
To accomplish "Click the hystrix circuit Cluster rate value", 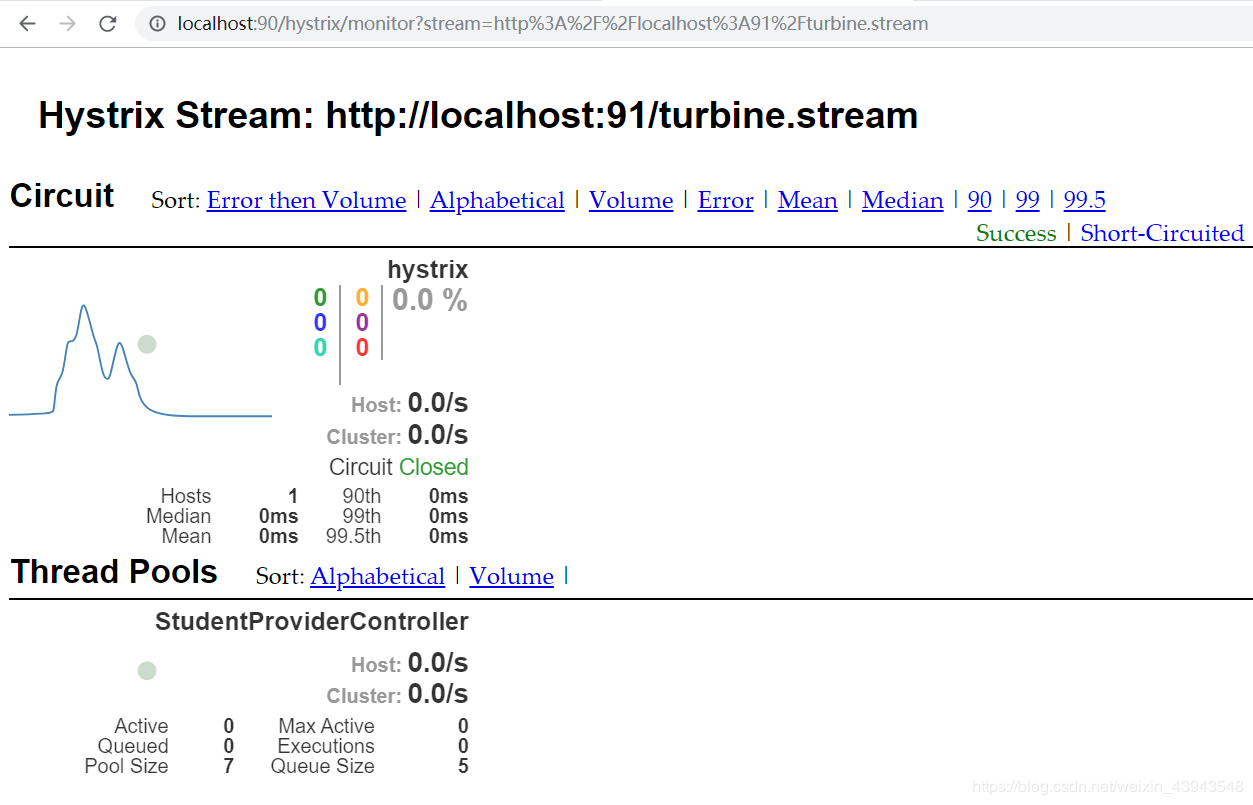I will tap(438, 435).
